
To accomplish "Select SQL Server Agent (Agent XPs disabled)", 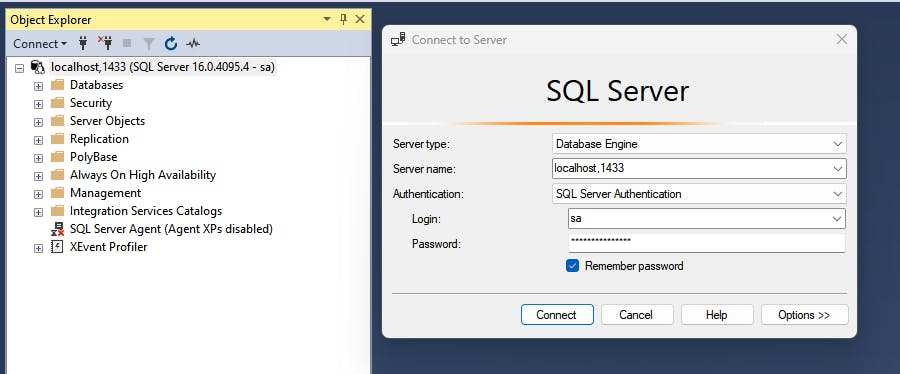I will 171,229.
